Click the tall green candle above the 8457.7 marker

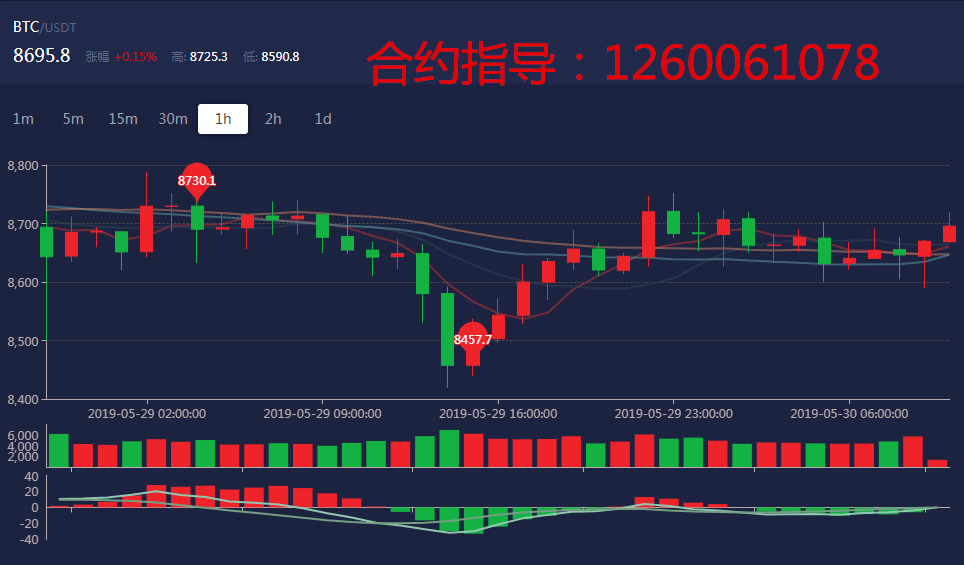(448, 330)
